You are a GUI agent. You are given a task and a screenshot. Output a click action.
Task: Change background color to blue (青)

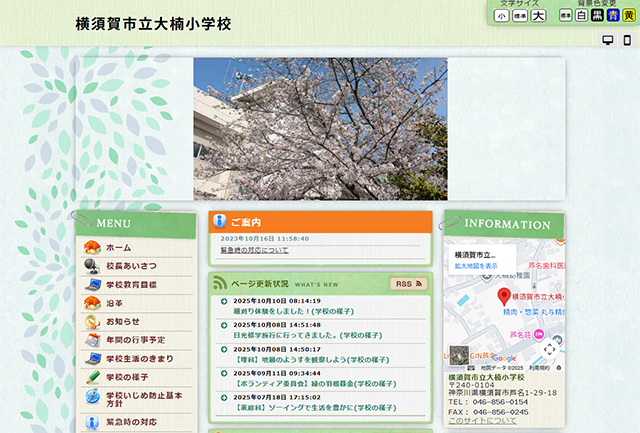(613, 16)
